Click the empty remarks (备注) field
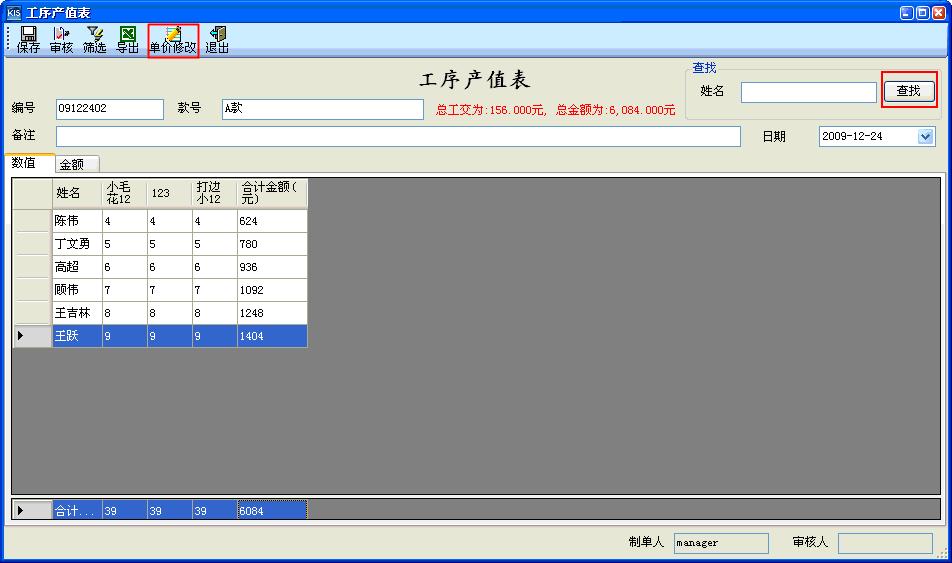The height and width of the screenshot is (563, 952). click(x=384, y=137)
